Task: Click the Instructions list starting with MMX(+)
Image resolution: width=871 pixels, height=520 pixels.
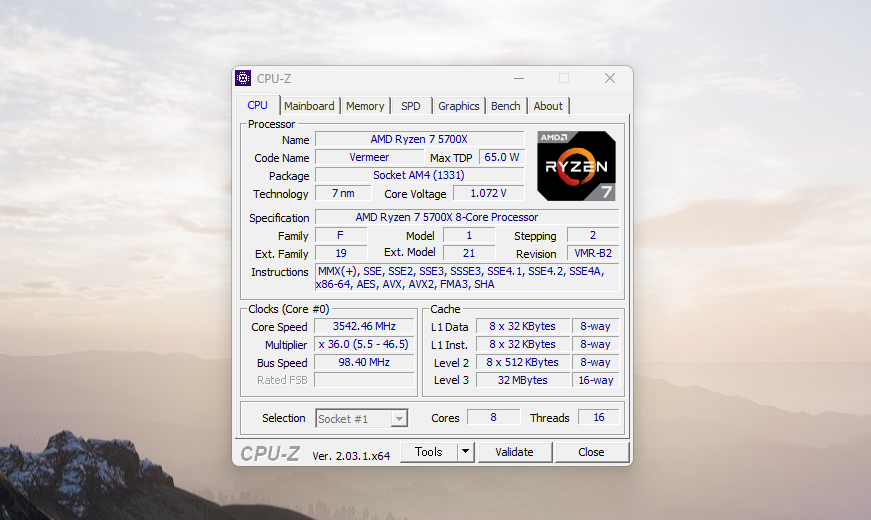Action: coord(467,278)
